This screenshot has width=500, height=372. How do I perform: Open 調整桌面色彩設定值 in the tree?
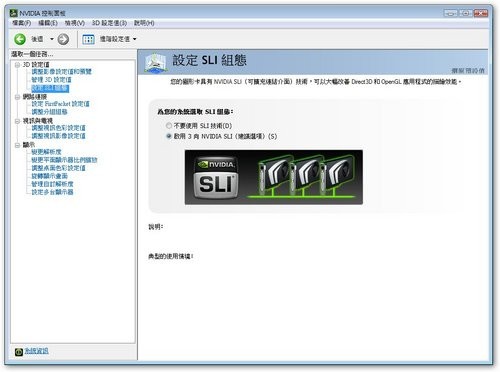(x=58, y=168)
